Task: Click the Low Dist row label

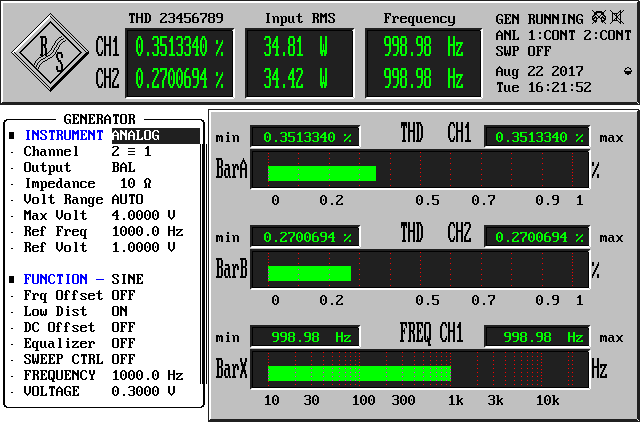Action: pos(56,311)
